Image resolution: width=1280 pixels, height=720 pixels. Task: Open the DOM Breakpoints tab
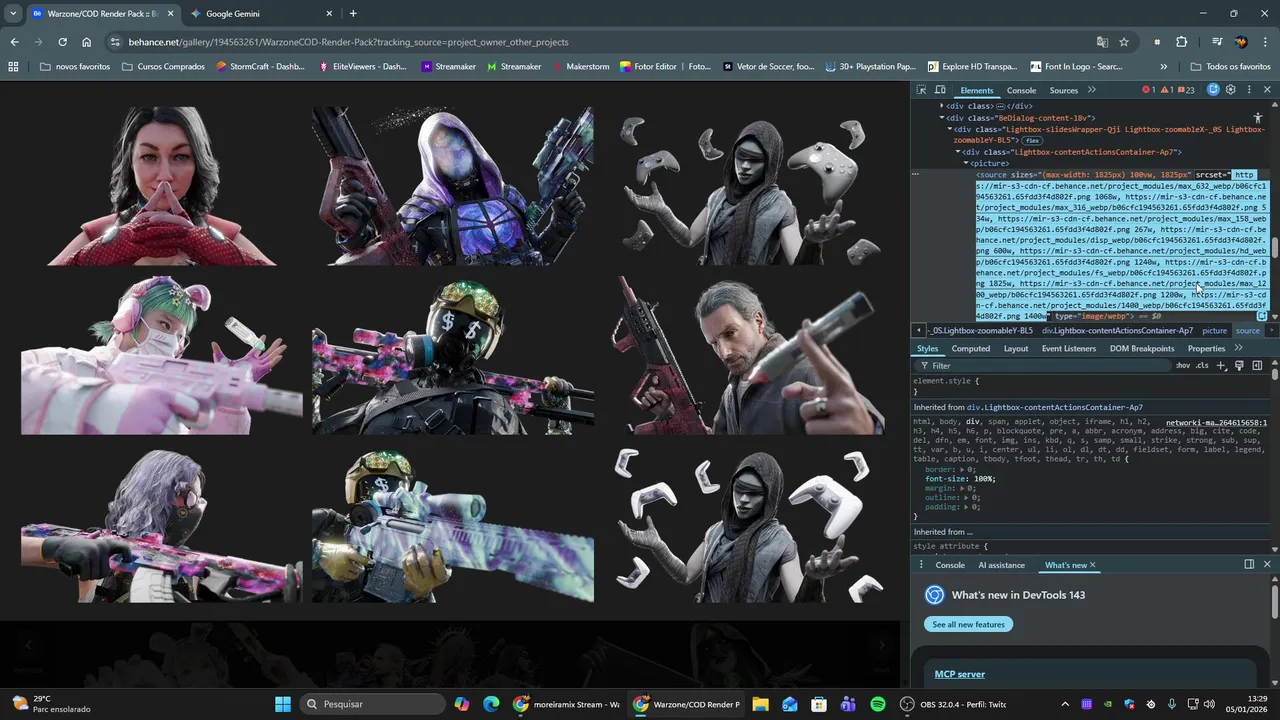(x=1142, y=348)
